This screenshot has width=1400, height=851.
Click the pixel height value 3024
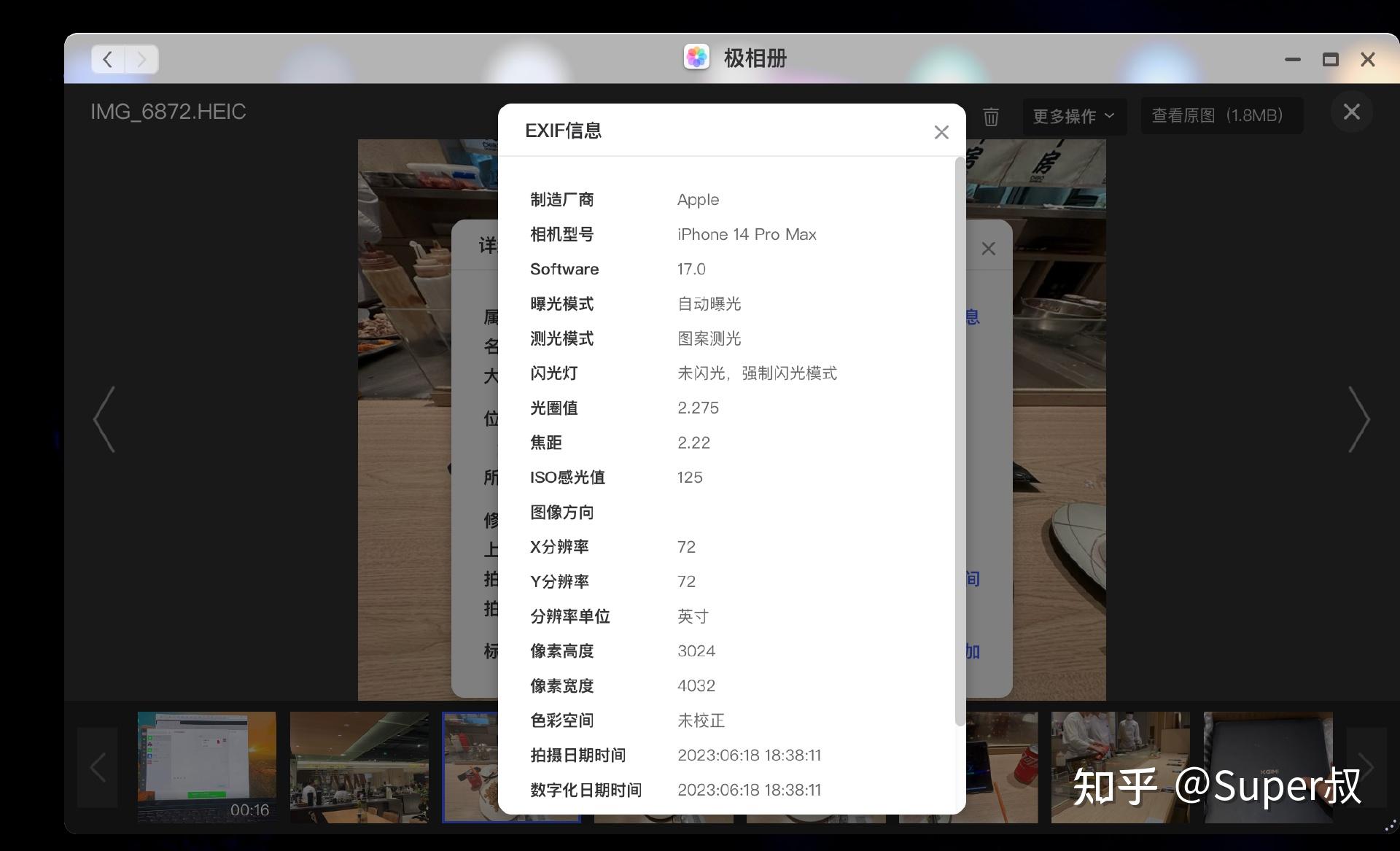point(696,651)
